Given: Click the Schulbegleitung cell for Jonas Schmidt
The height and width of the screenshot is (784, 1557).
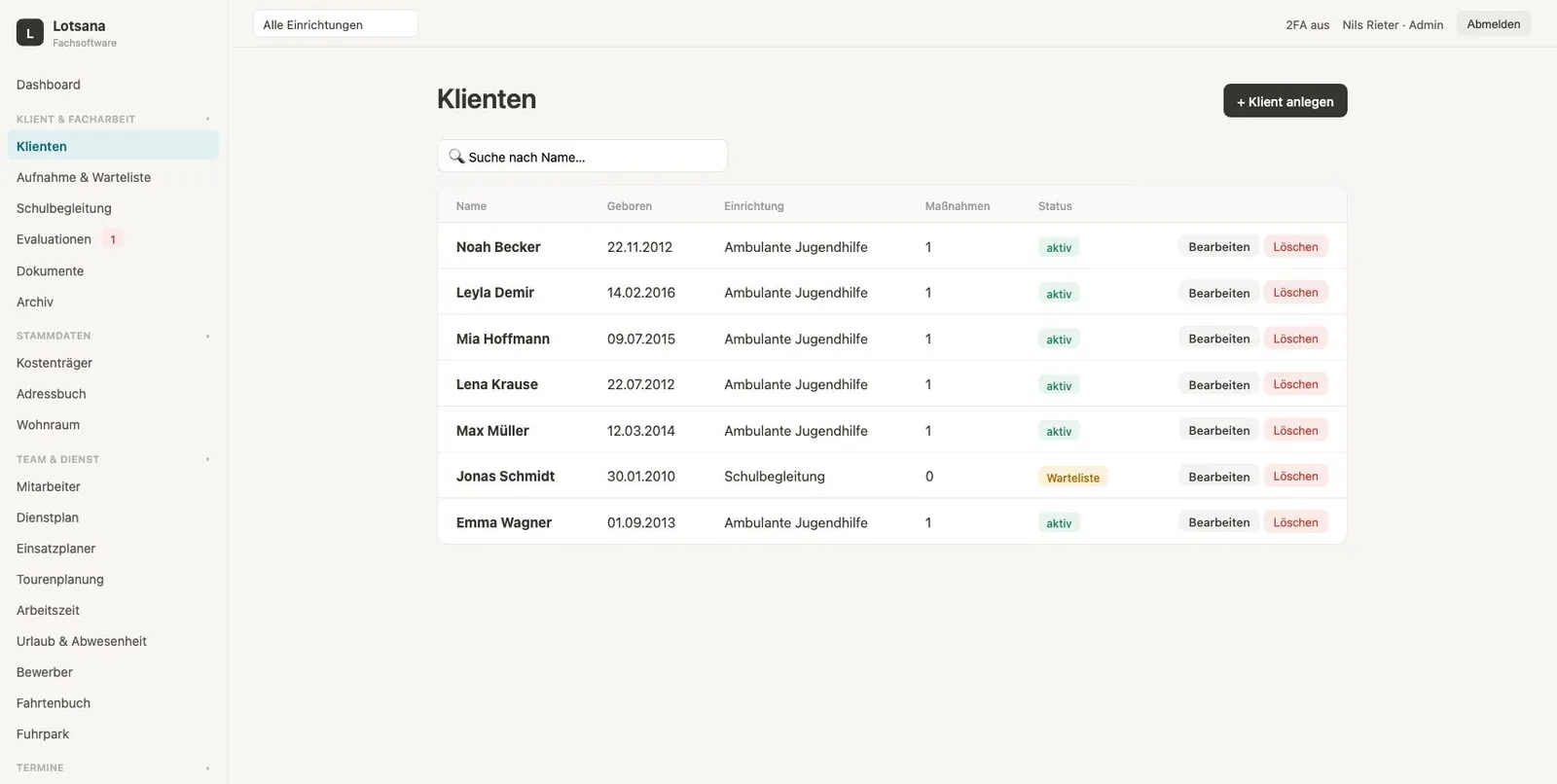Looking at the screenshot, I should coord(775,477).
